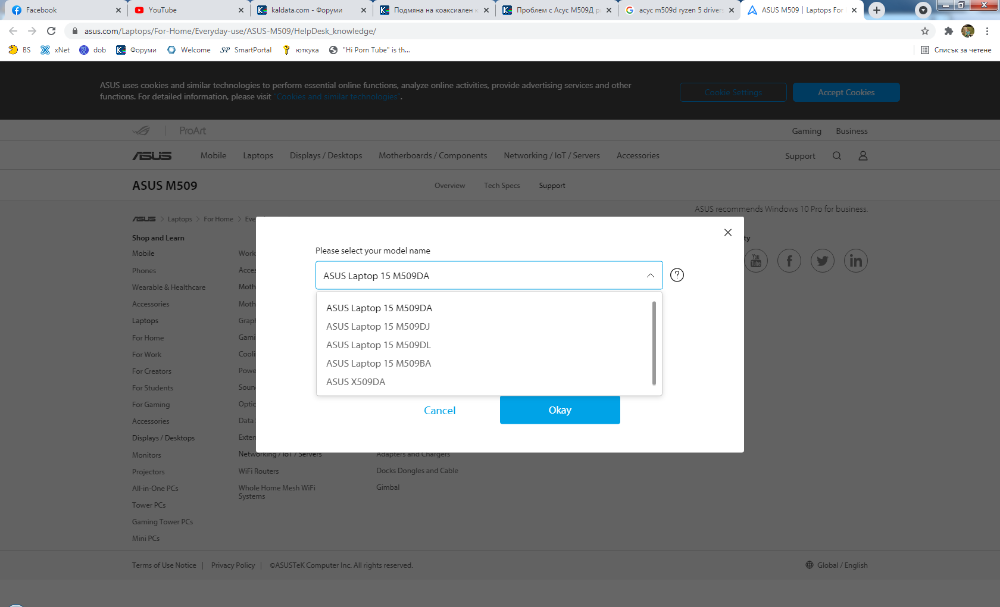Click the Cancel link in dialog

pos(439,410)
